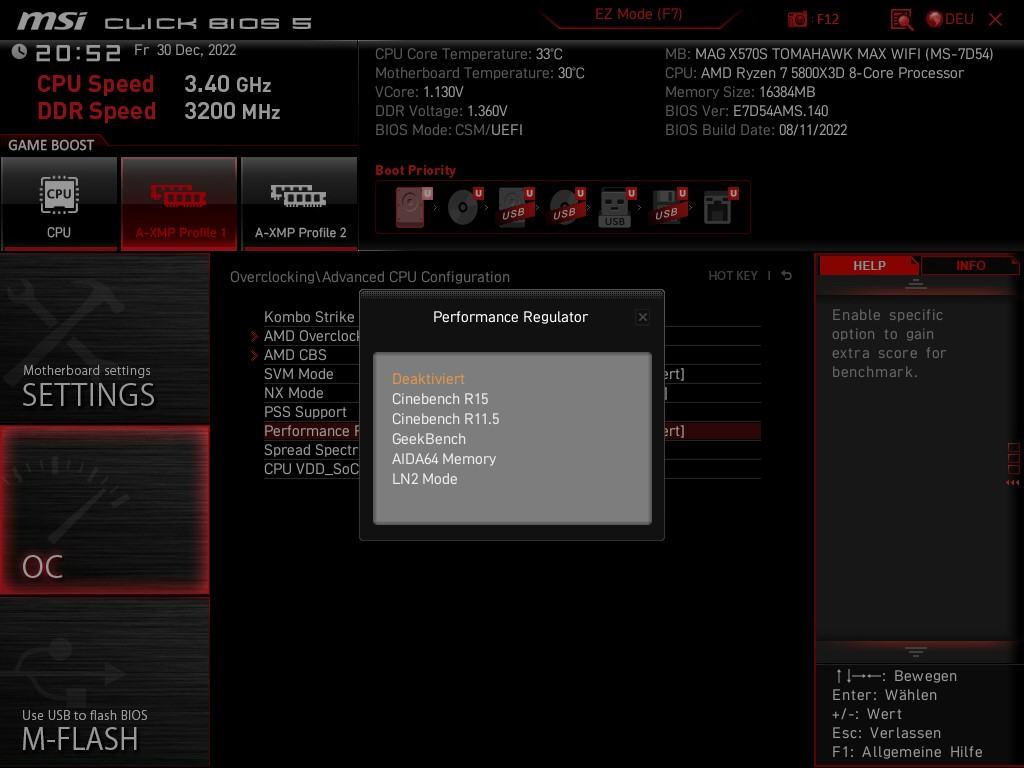Click the Boot Priority label
1024x768 pixels.
[415, 170]
